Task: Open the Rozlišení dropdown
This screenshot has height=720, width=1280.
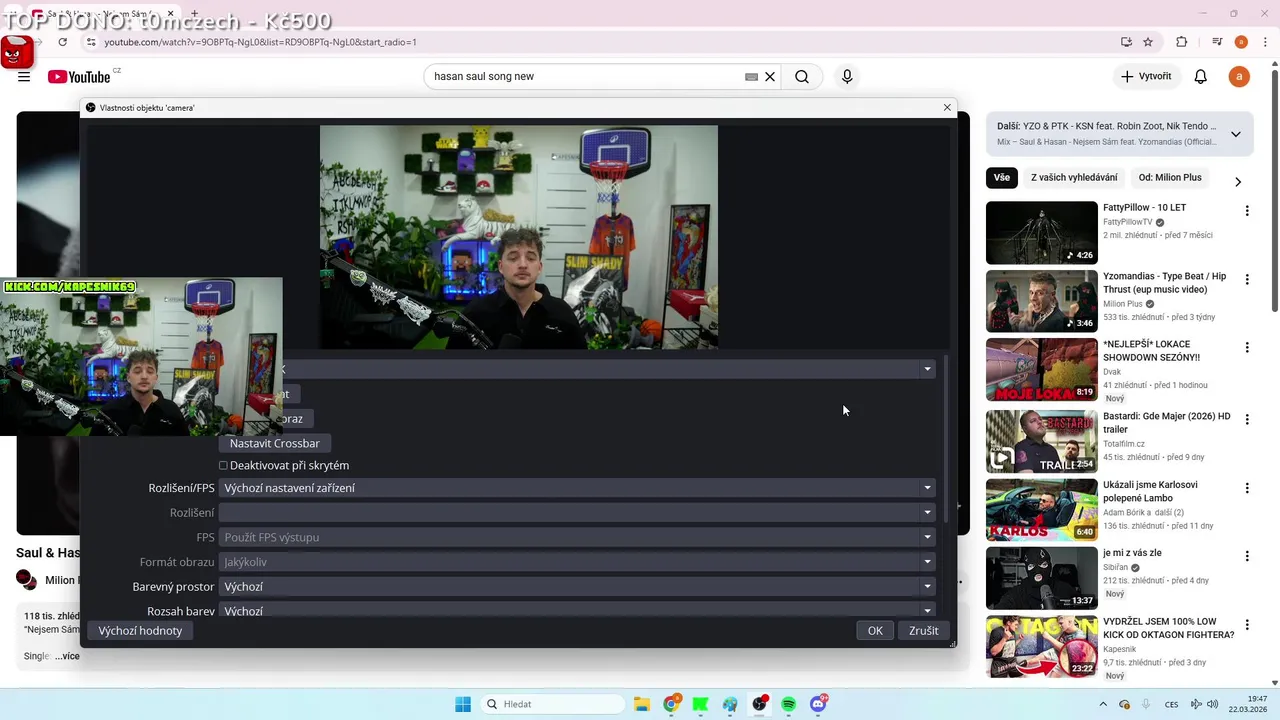Action: [577, 513]
